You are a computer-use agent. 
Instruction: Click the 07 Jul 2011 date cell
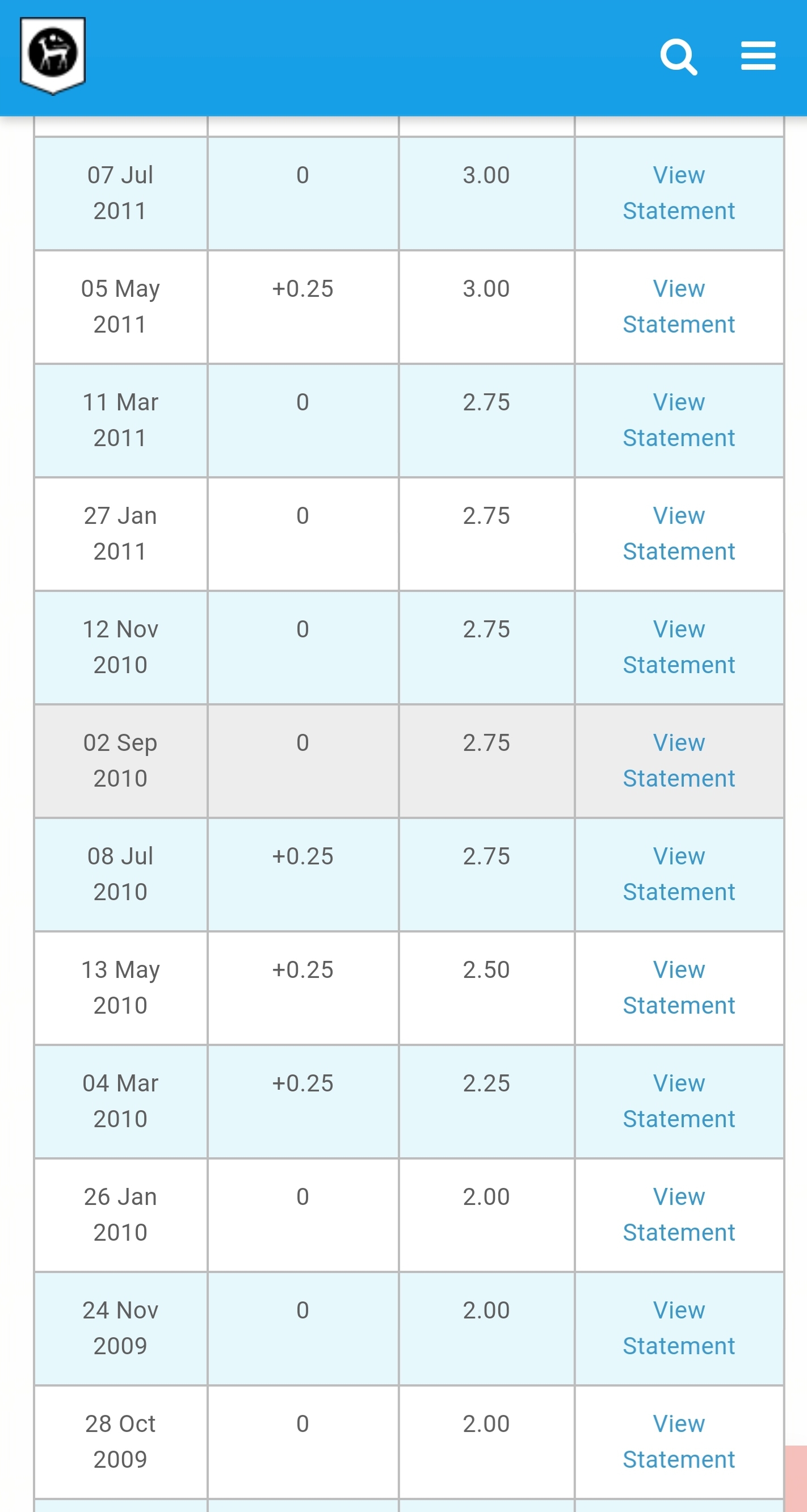pos(120,193)
